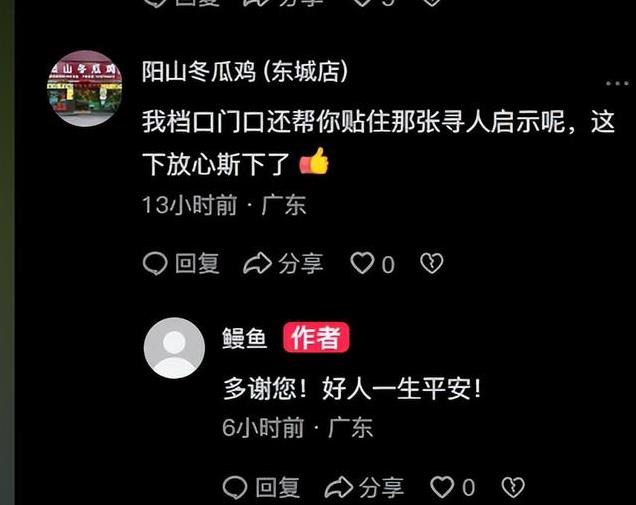Click share arrow icon under 鳗鱼 reply
636x505 pixels.
339,487
